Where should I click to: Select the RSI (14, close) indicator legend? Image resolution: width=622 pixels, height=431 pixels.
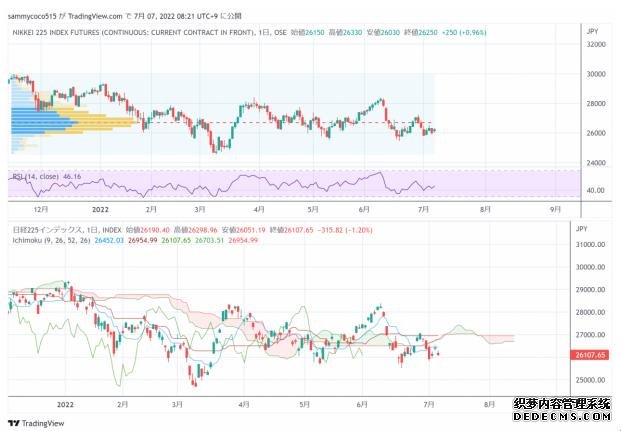[x=36, y=176]
